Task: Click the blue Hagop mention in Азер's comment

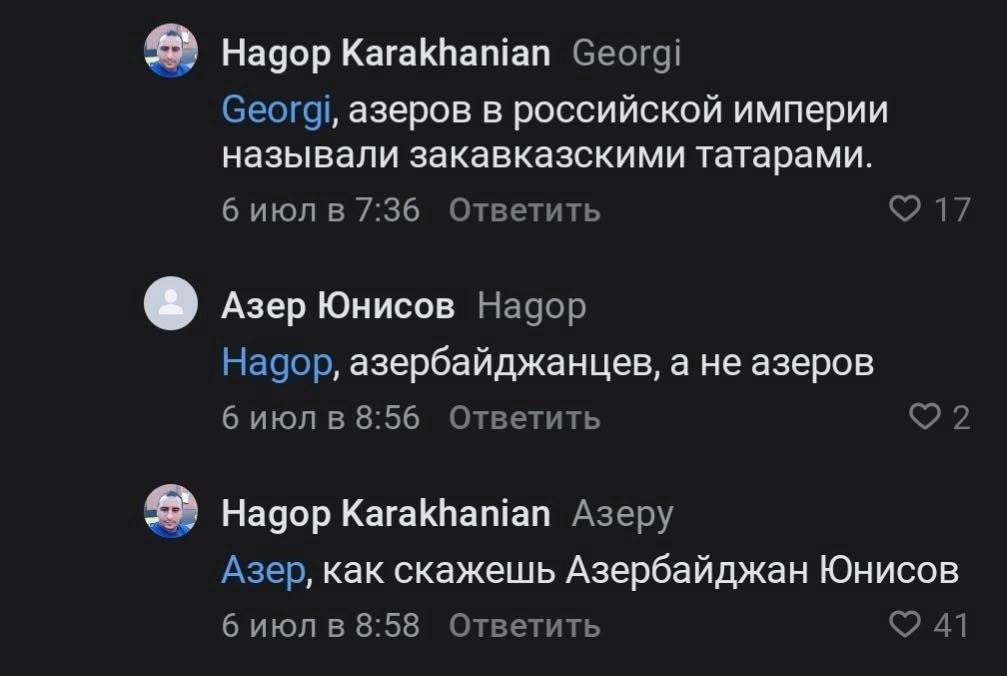Action: click(x=276, y=365)
